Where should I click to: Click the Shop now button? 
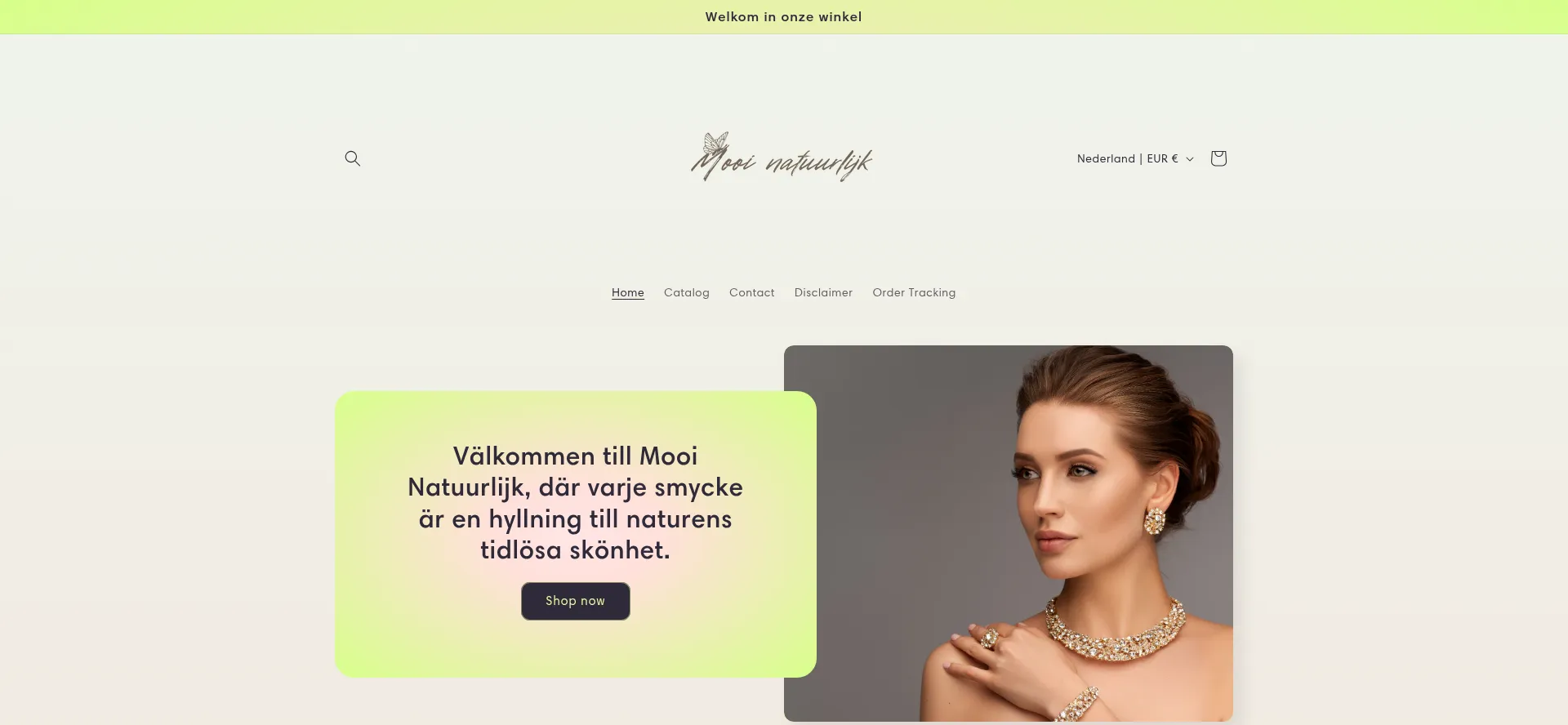click(576, 601)
